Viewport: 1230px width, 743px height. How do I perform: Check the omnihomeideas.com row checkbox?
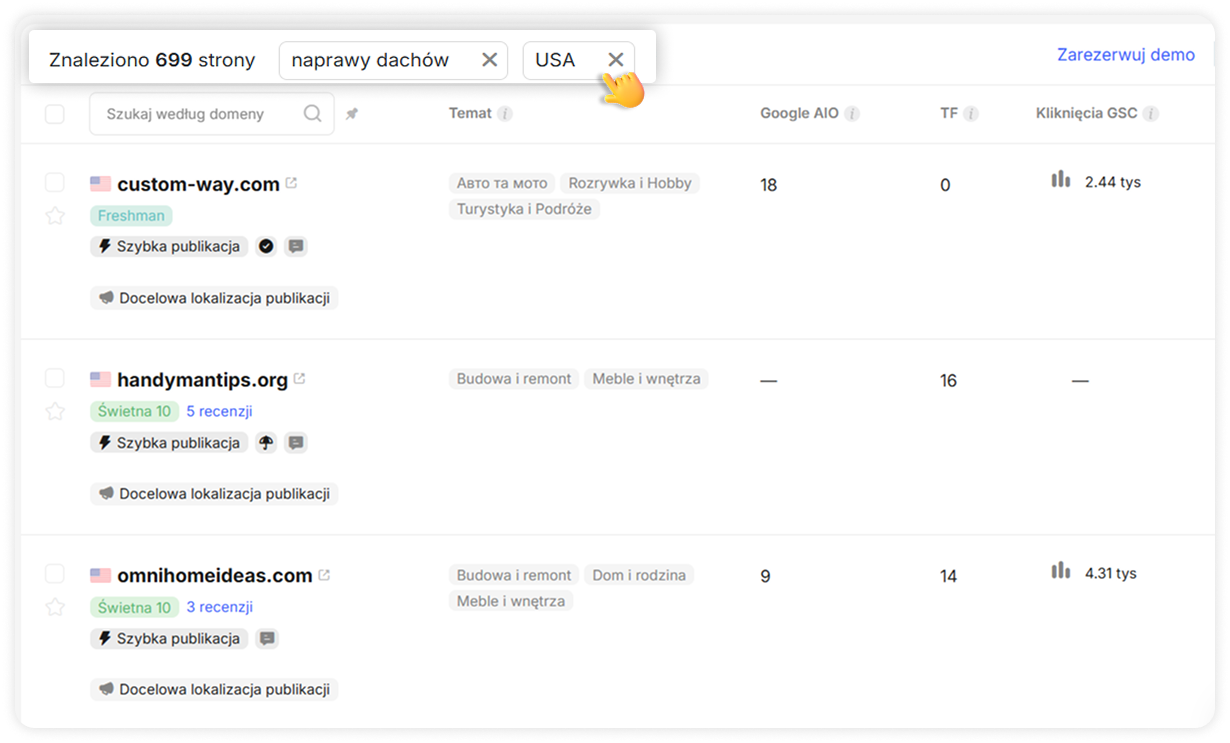point(55,574)
